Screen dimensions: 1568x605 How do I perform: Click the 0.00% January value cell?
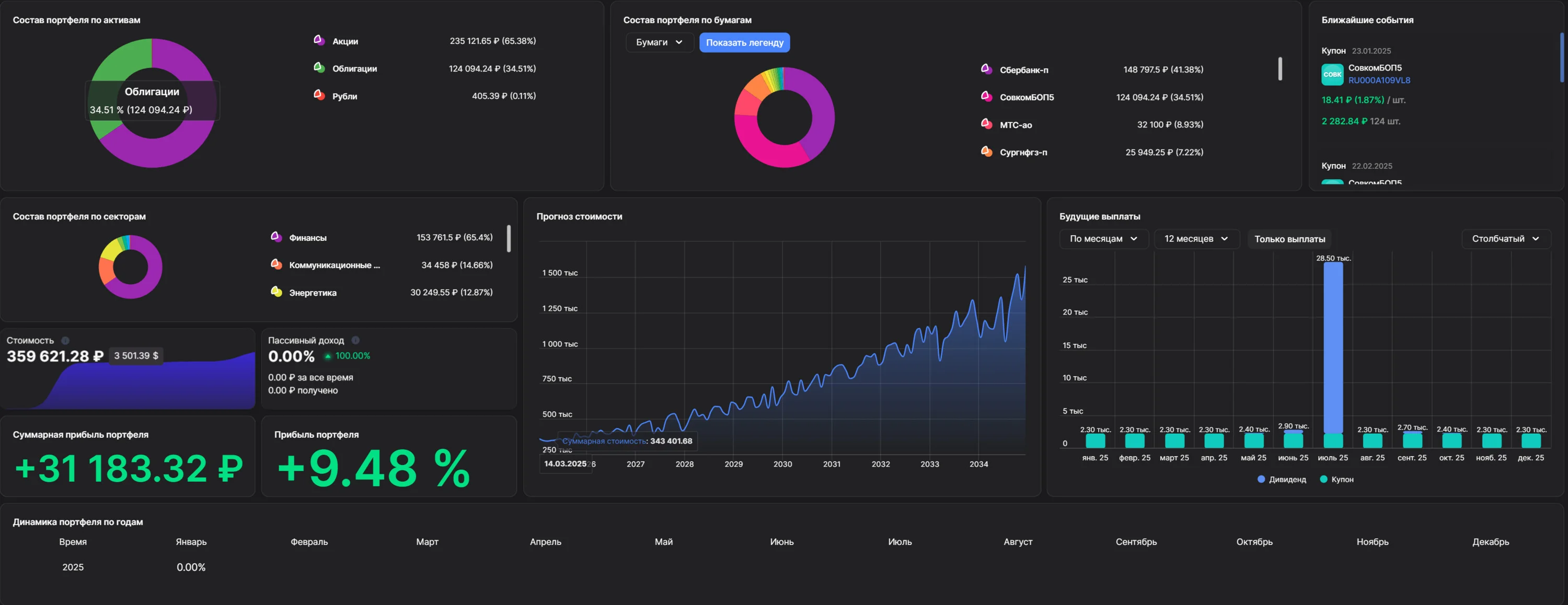tap(191, 567)
